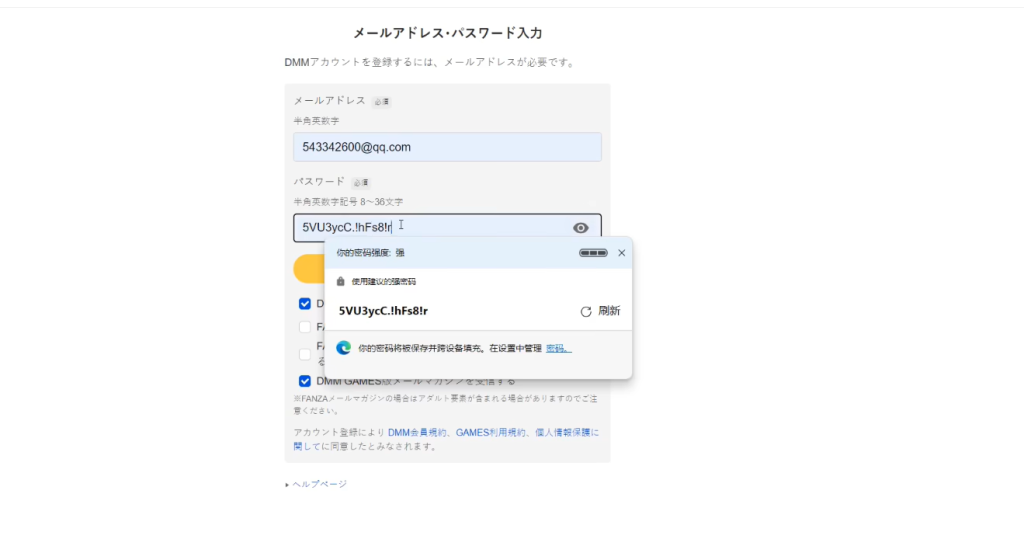Image resolution: width=1024 pixels, height=546 pixels.
Task: Click the ※FANZAメールマガジン notice text
Action: (x=445, y=405)
